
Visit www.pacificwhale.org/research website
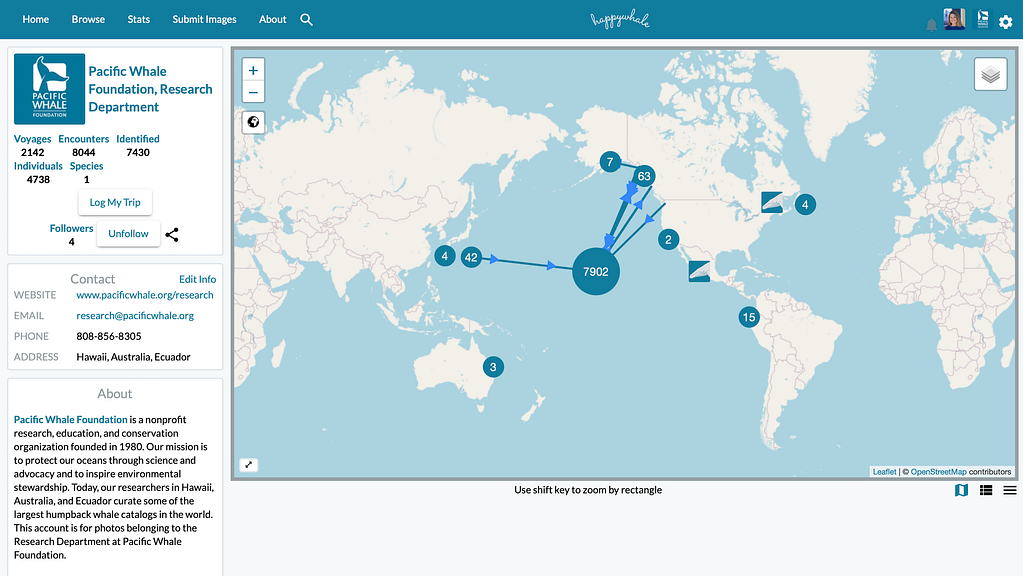coord(145,295)
